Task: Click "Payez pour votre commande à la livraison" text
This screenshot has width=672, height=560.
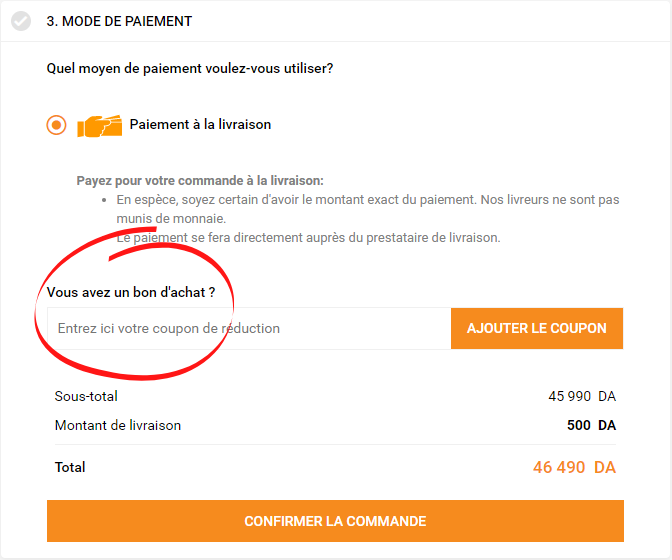Action: 200,181
